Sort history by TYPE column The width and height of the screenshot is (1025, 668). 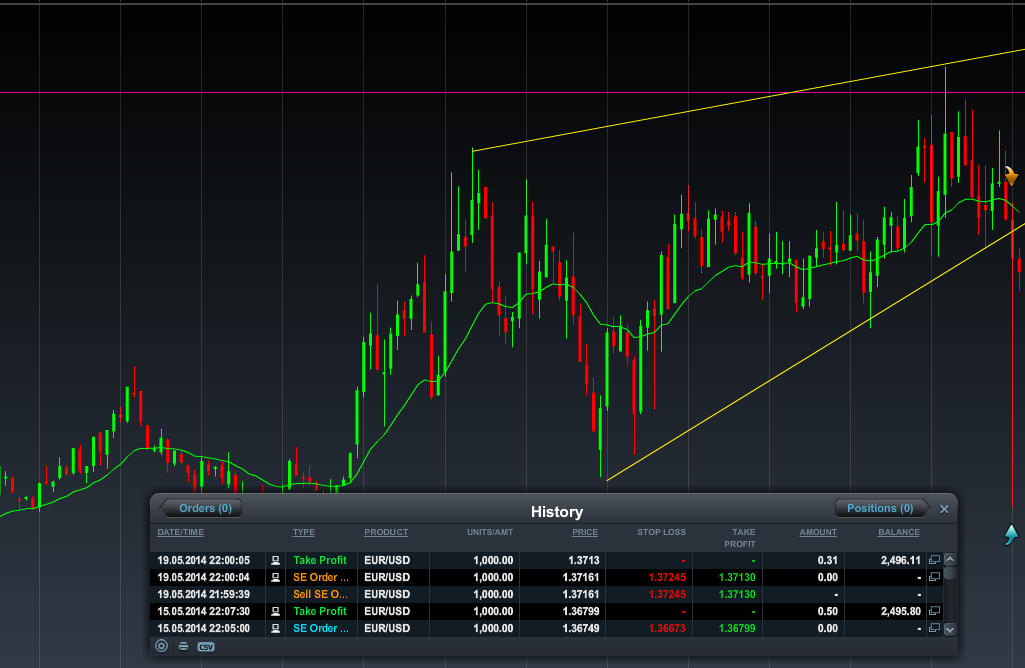click(x=303, y=532)
